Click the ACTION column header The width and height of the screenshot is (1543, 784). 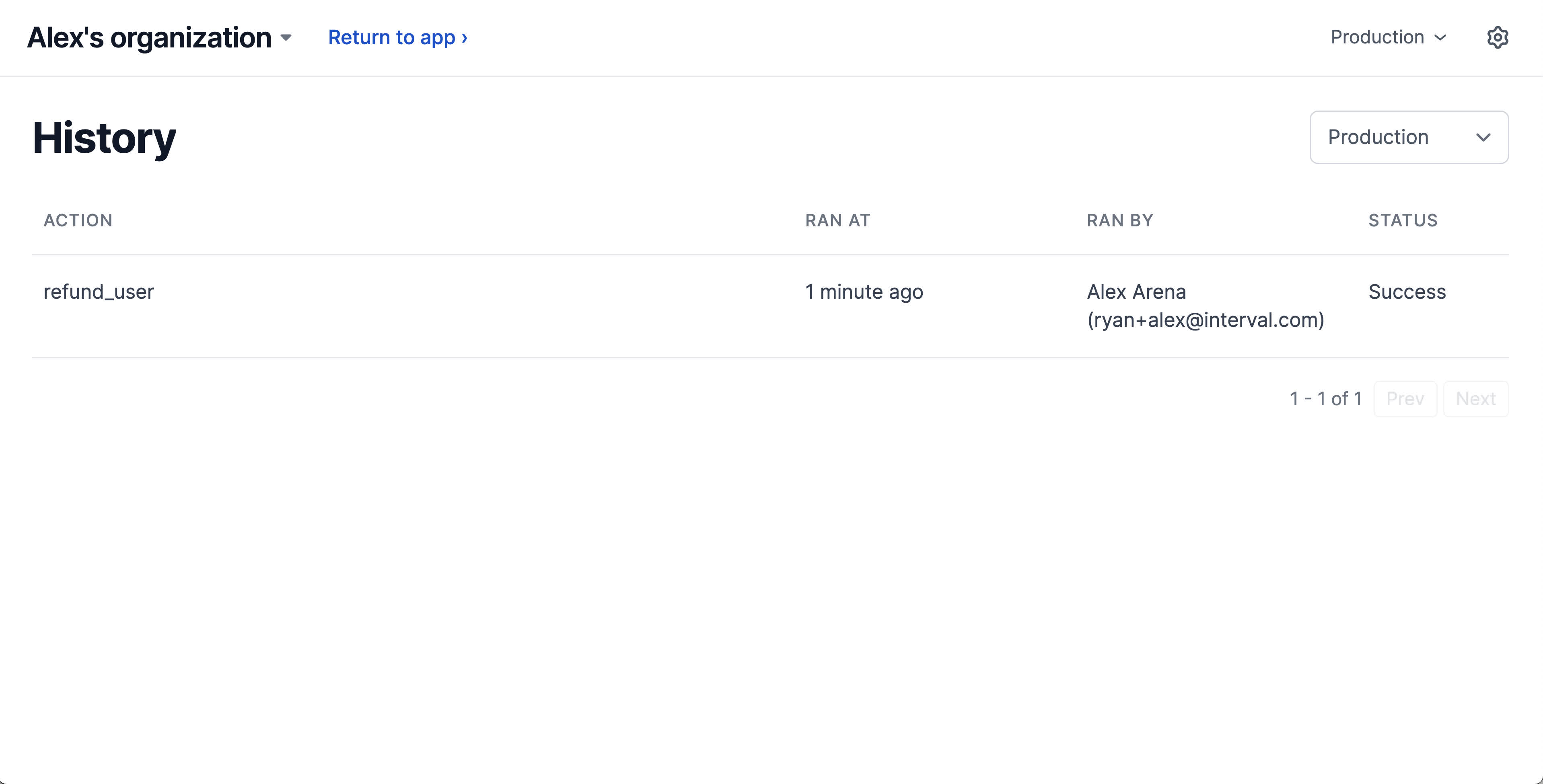pos(78,220)
